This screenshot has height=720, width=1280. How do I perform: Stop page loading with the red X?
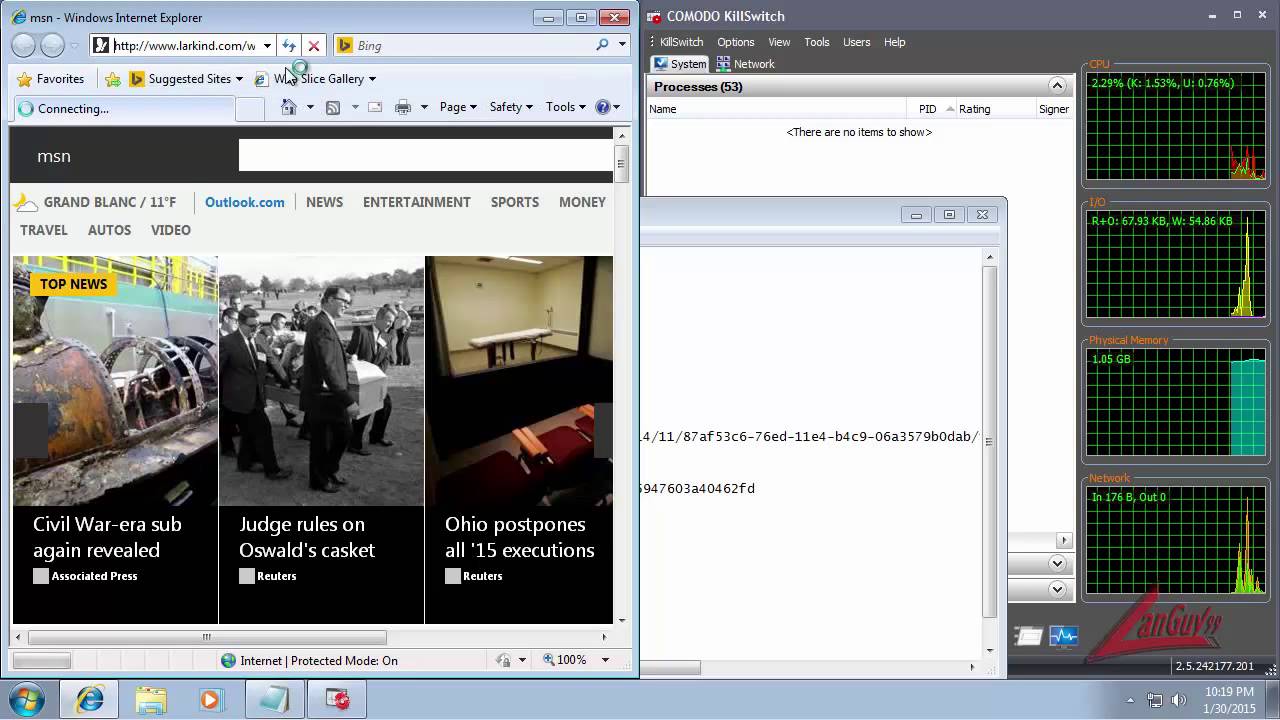(x=314, y=45)
